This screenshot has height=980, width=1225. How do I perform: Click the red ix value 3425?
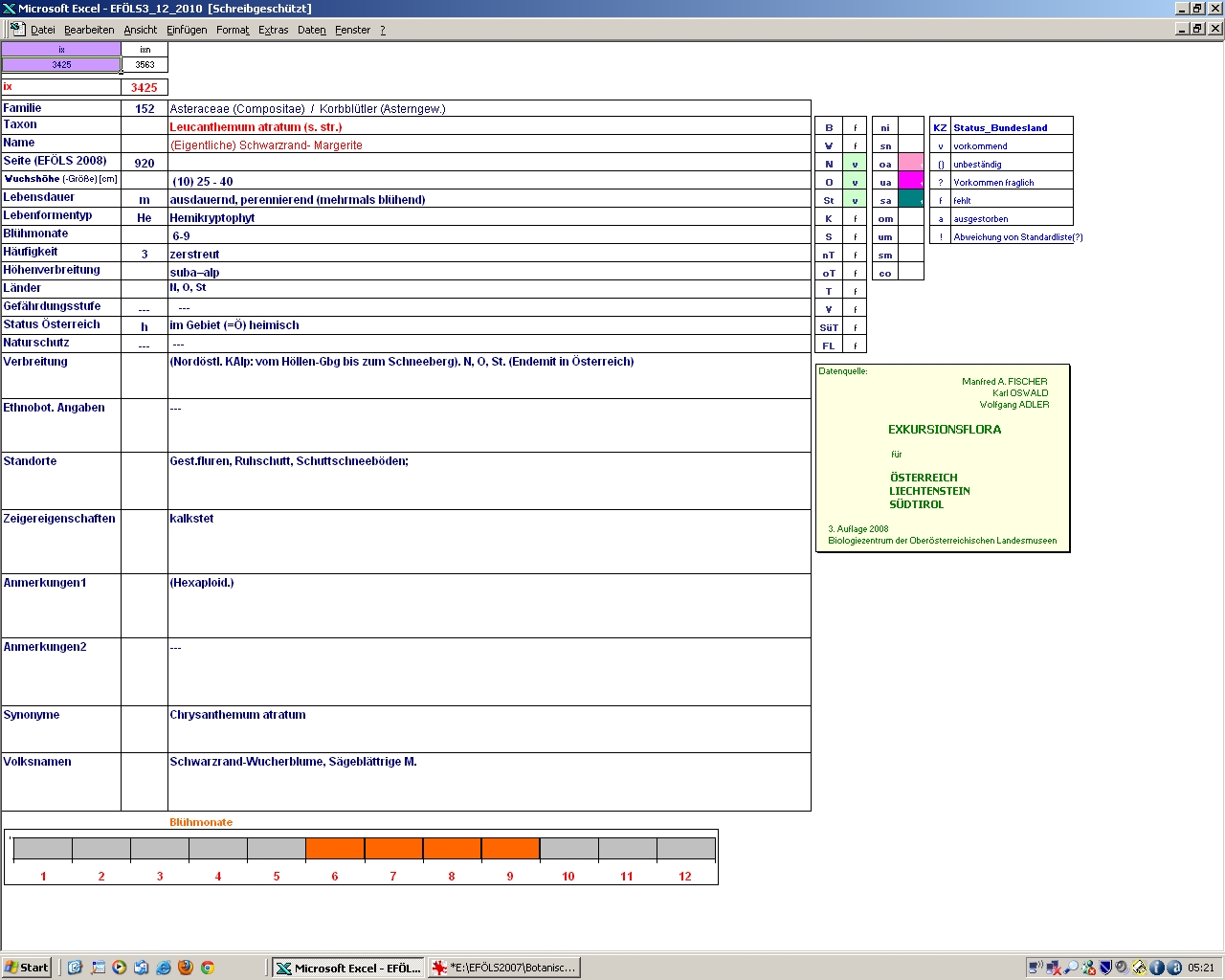[x=145, y=87]
